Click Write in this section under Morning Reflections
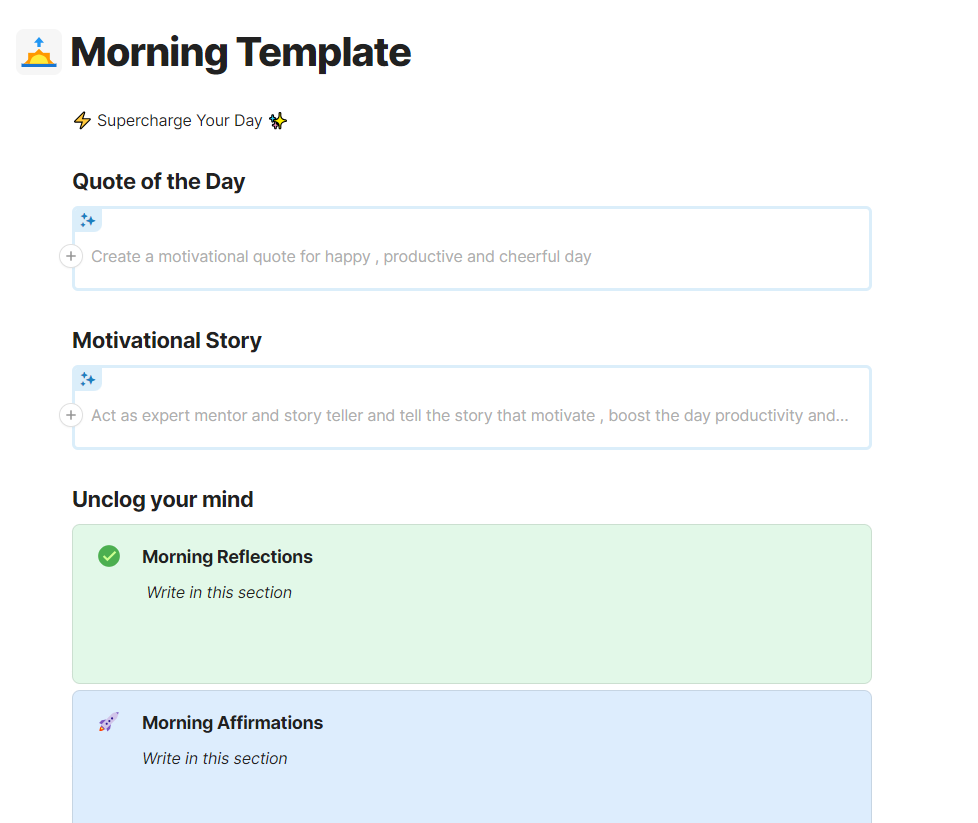Viewport: 978px width, 823px height. click(219, 592)
